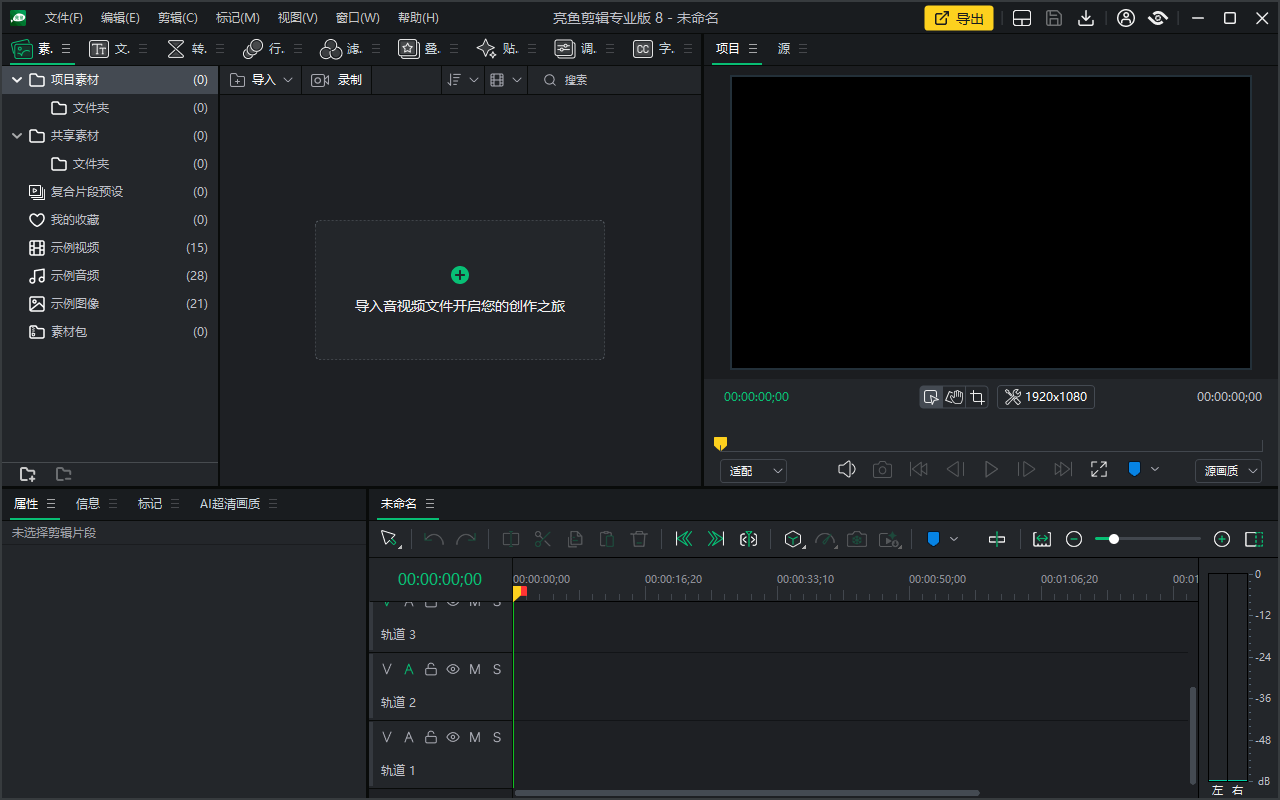Viewport: 1280px width, 800px height.
Task: Click the layout switch icon in title bar
Action: [x=1022, y=18]
